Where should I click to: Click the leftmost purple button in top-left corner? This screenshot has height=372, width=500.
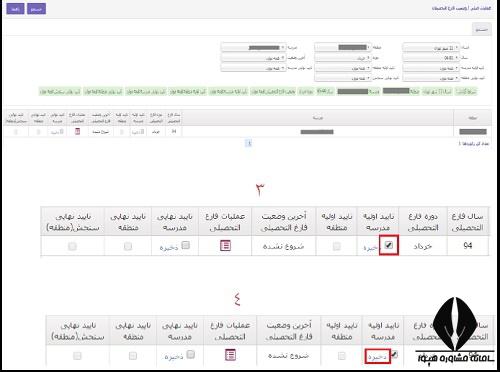click(15, 9)
